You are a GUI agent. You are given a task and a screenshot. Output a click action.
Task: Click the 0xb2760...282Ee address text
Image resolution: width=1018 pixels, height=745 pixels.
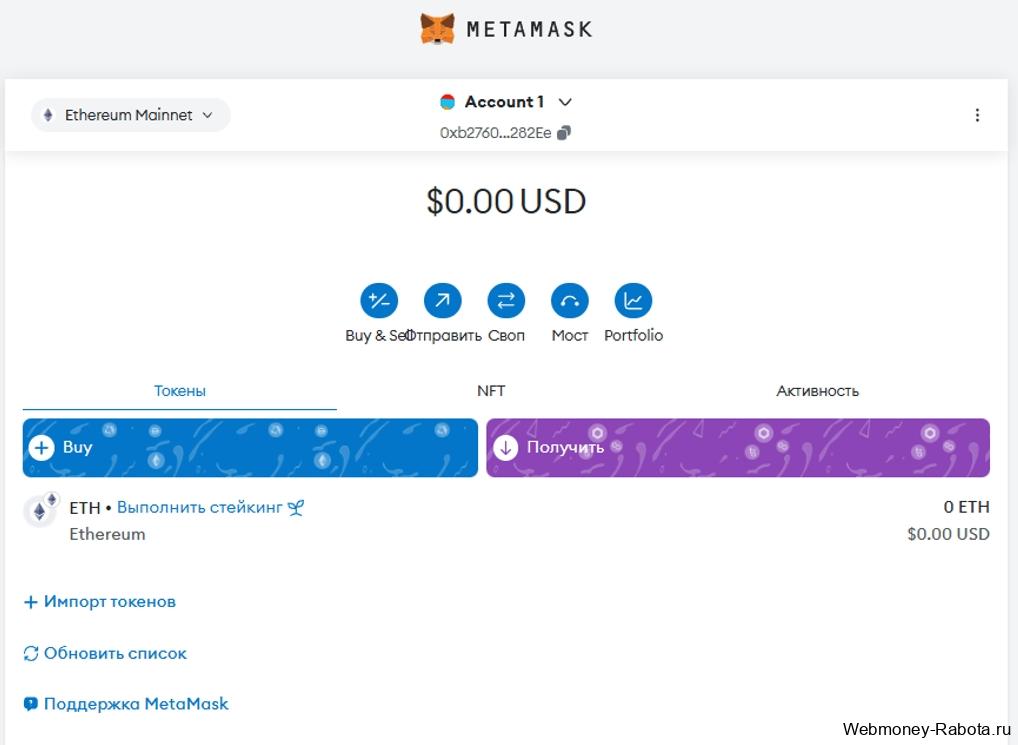coord(495,133)
